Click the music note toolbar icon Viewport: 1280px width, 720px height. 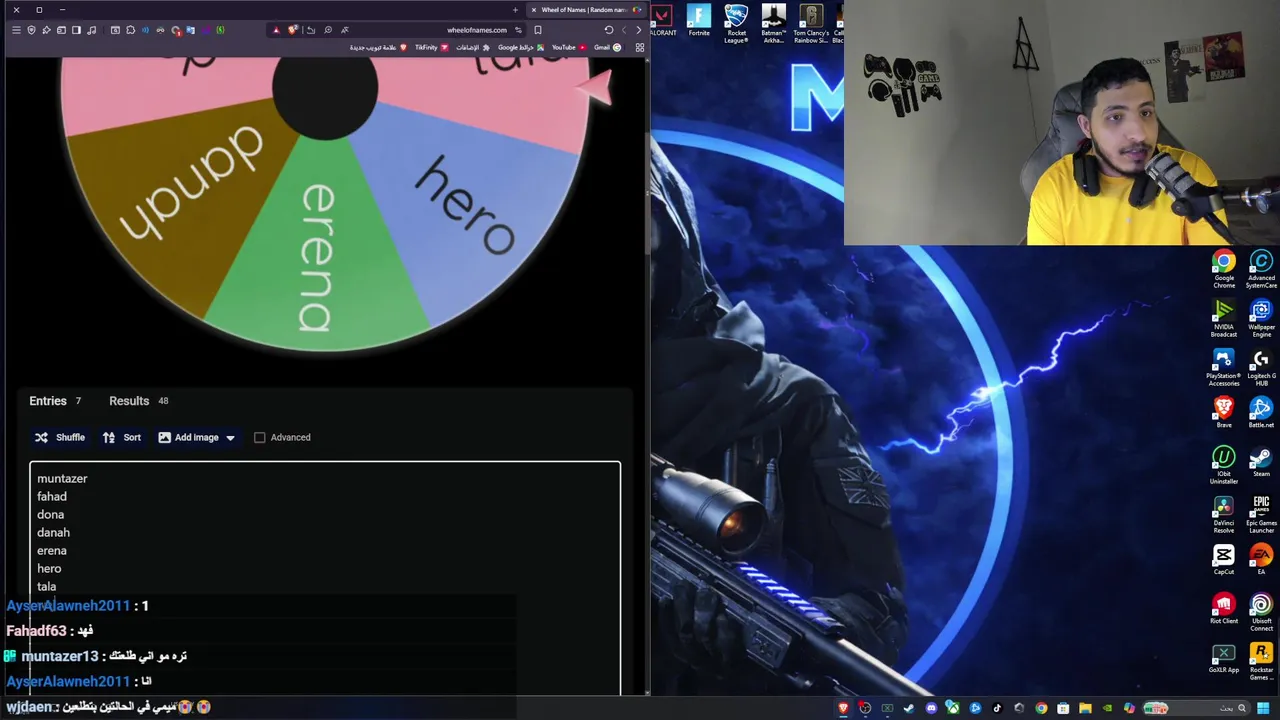(91, 30)
